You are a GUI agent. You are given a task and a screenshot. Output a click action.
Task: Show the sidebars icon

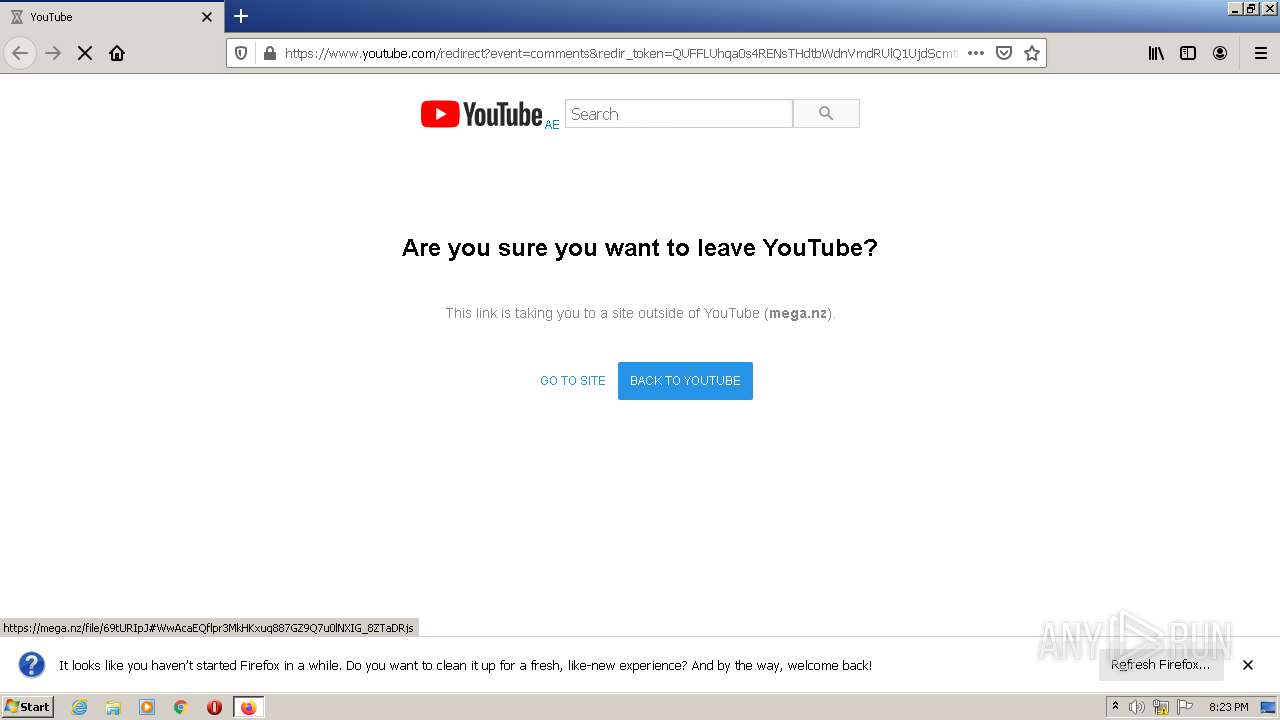click(x=1188, y=53)
